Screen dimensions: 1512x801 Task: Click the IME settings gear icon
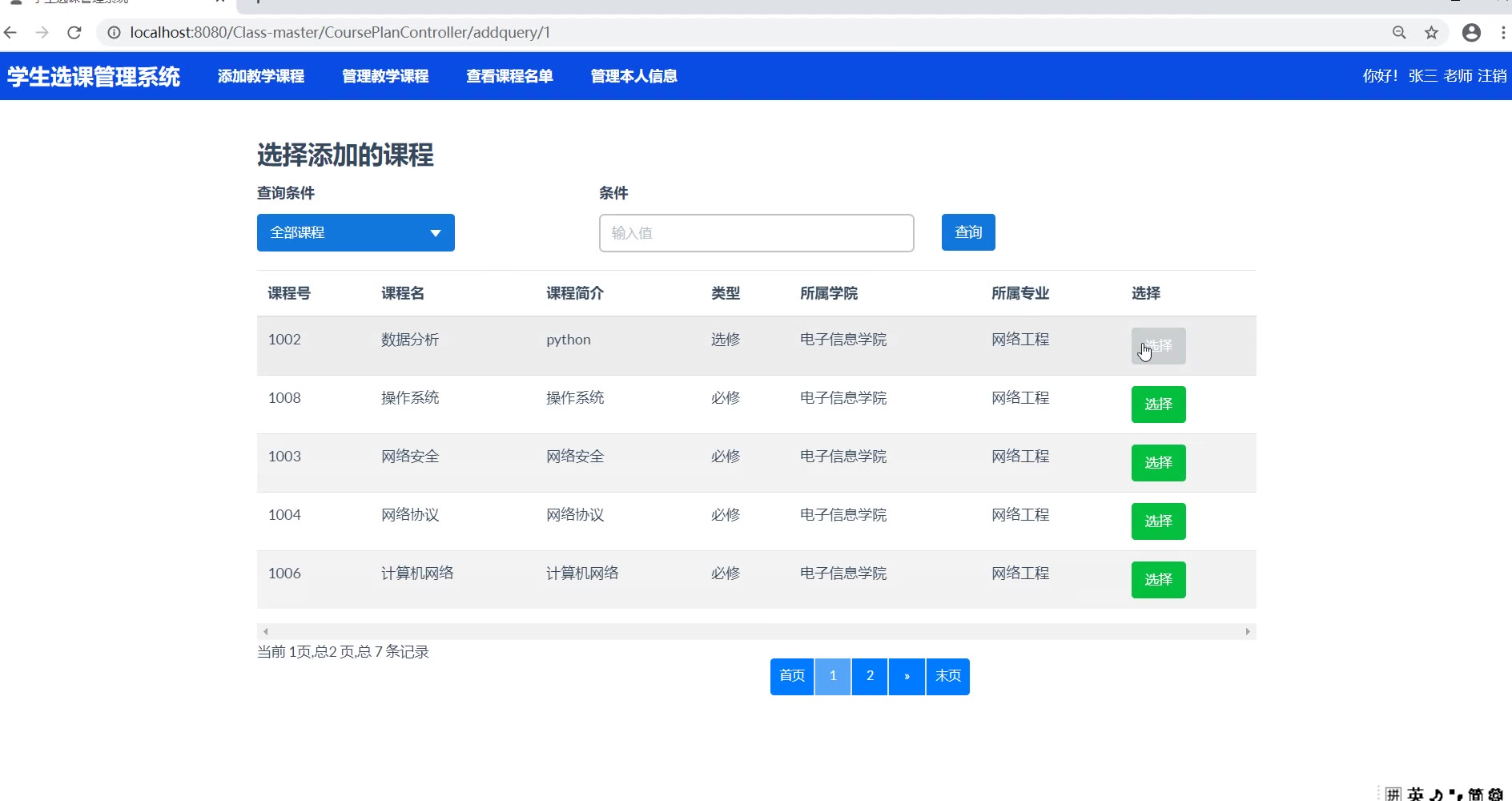(1495, 795)
